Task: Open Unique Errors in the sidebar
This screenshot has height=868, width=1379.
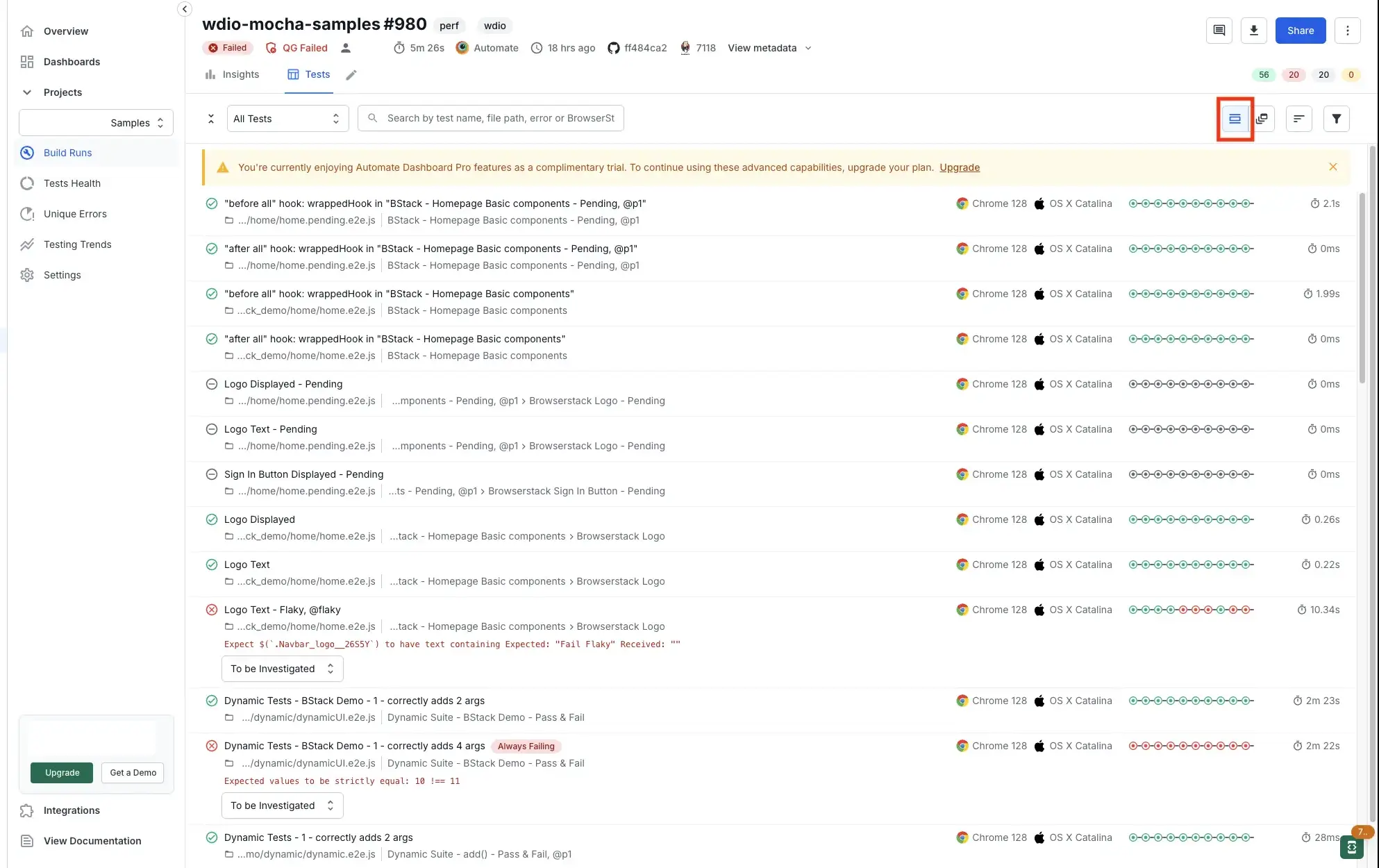Action: coord(75,214)
